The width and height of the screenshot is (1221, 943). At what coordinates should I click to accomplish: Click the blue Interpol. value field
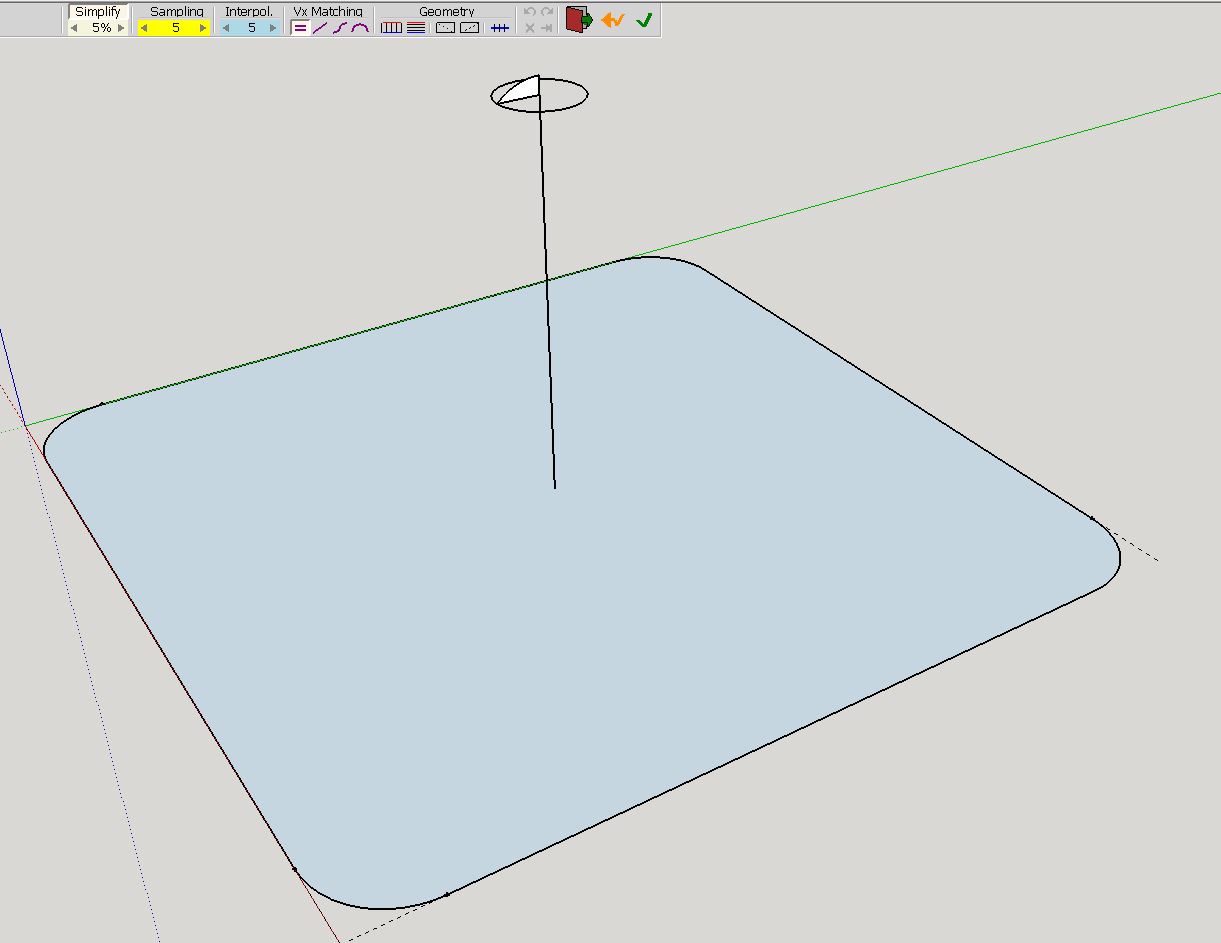point(250,28)
